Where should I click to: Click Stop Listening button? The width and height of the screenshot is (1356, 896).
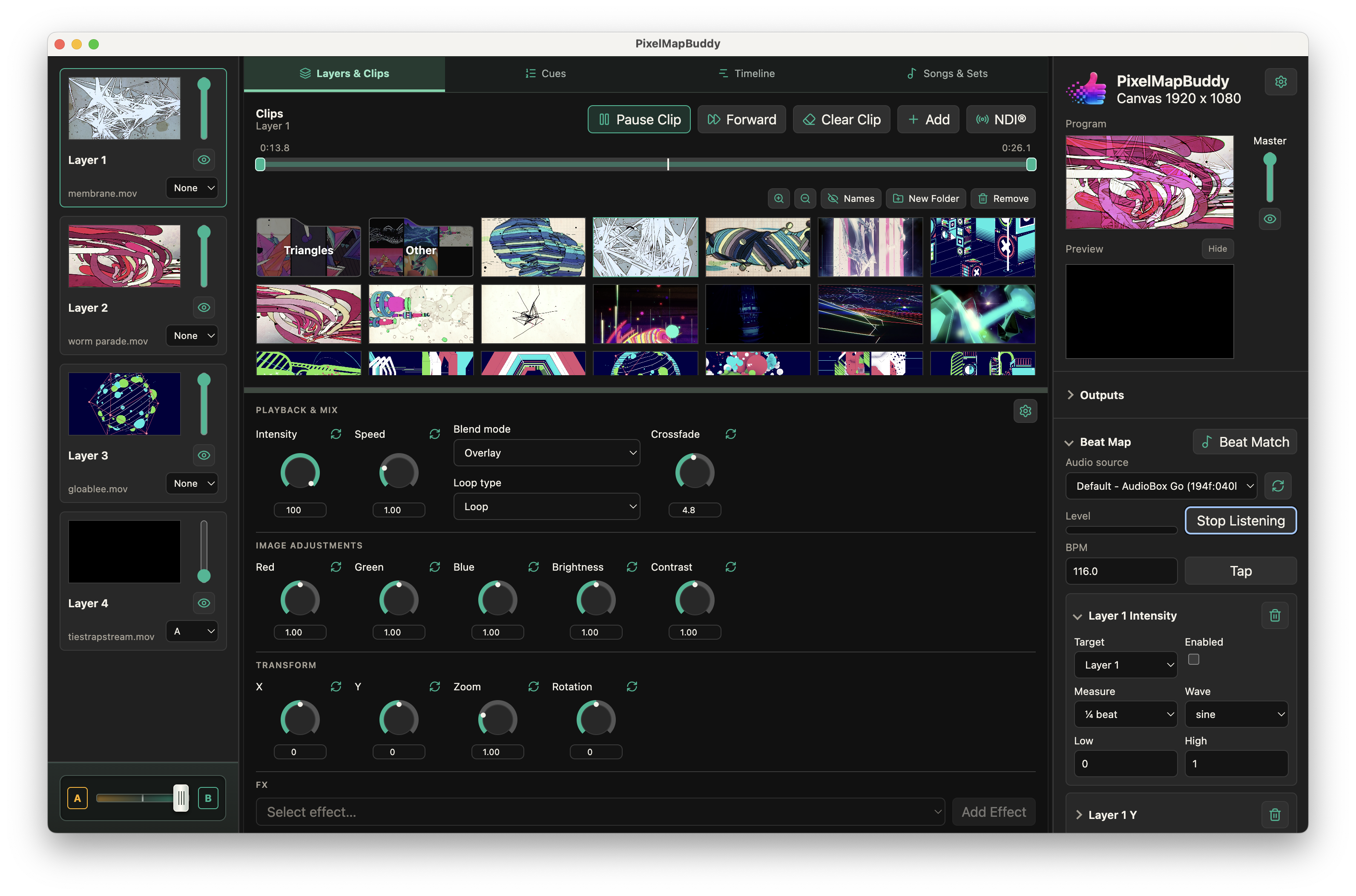pos(1240,520)
